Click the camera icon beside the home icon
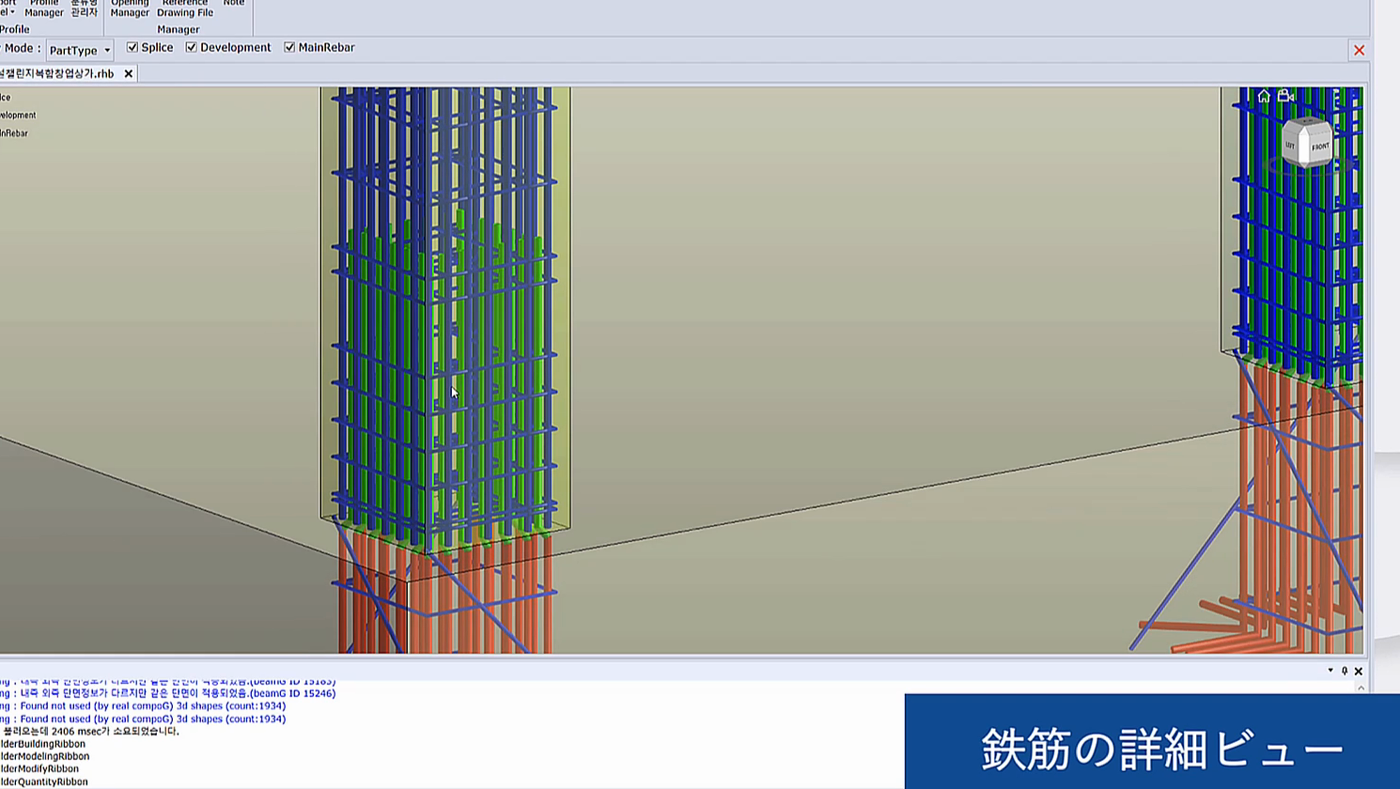Image resolution: width=1400 pixels, height=789 pixels. click(1286, 96)
